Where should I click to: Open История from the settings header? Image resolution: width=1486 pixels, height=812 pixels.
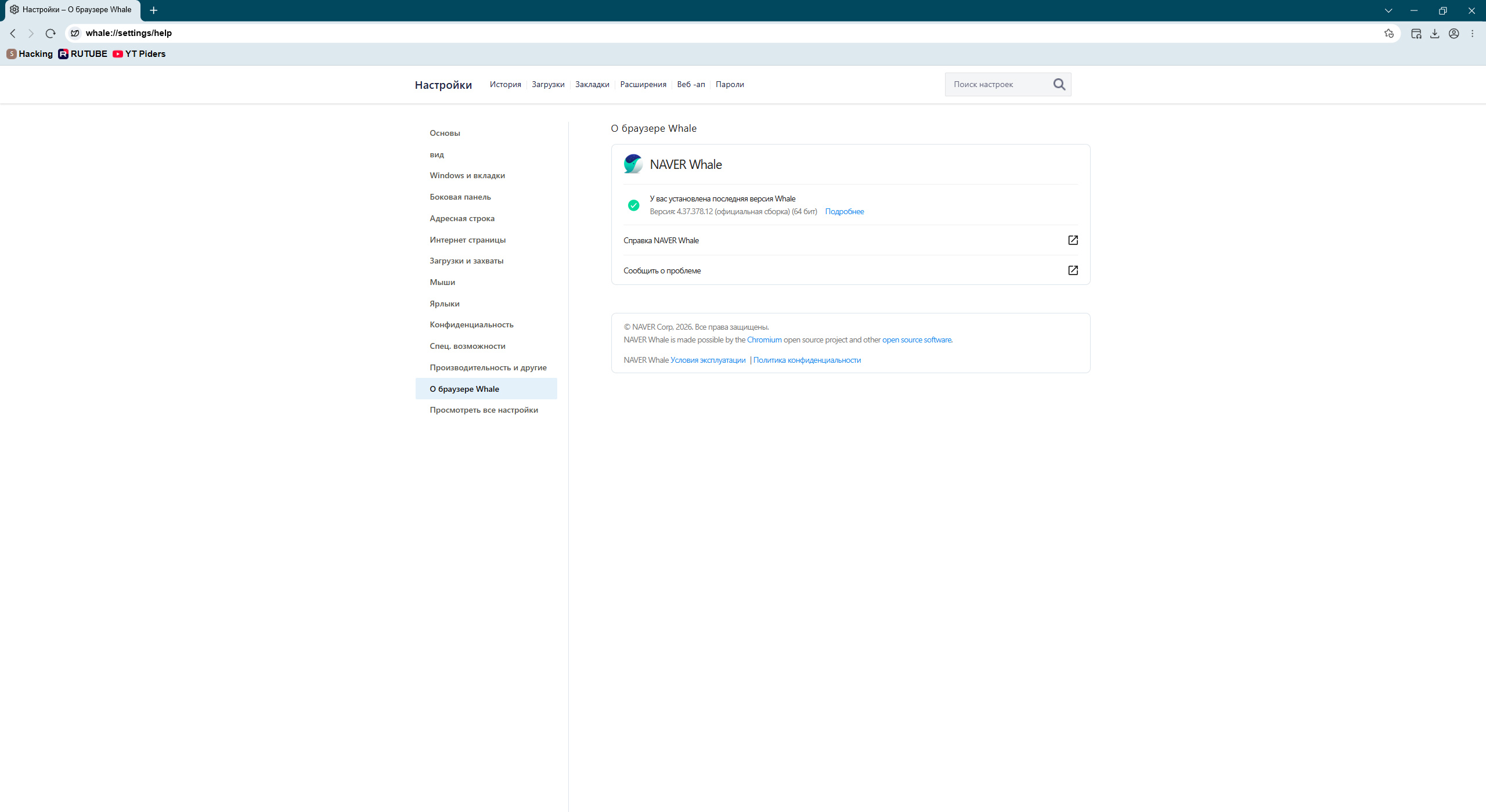506,84
